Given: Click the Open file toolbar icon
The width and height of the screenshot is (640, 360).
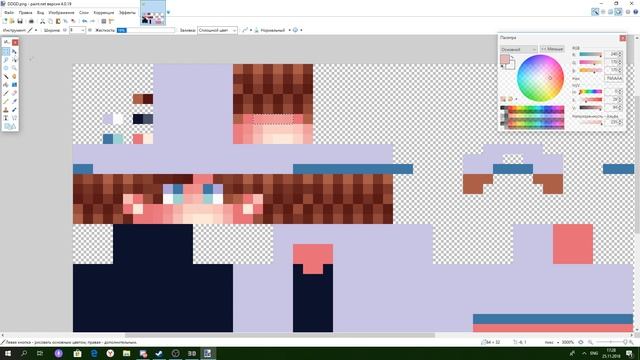Looking at the screenshot, I should pyautogui.click(x=12, y=21).
